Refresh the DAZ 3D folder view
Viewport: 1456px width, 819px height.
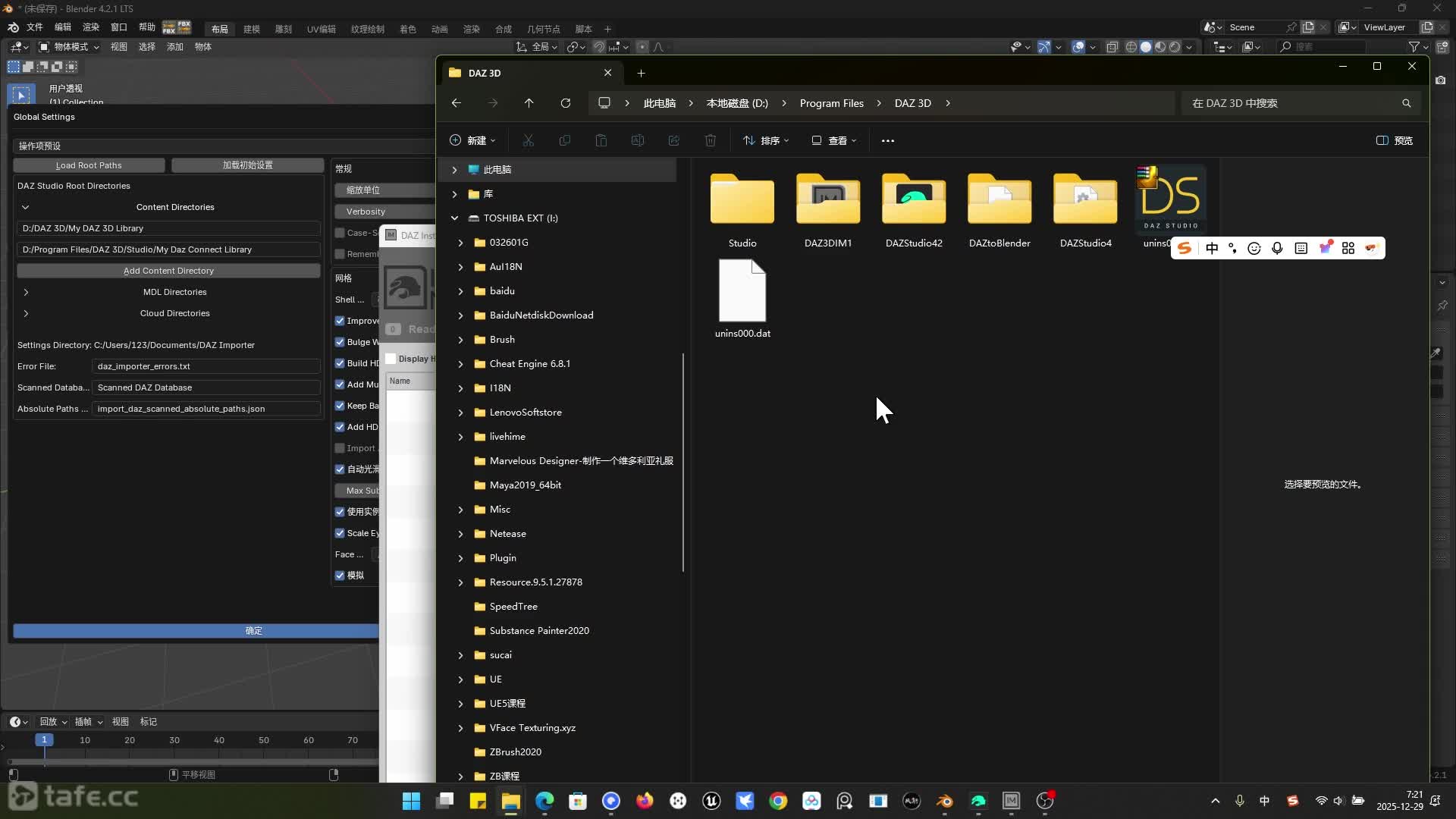pos(565,103)
